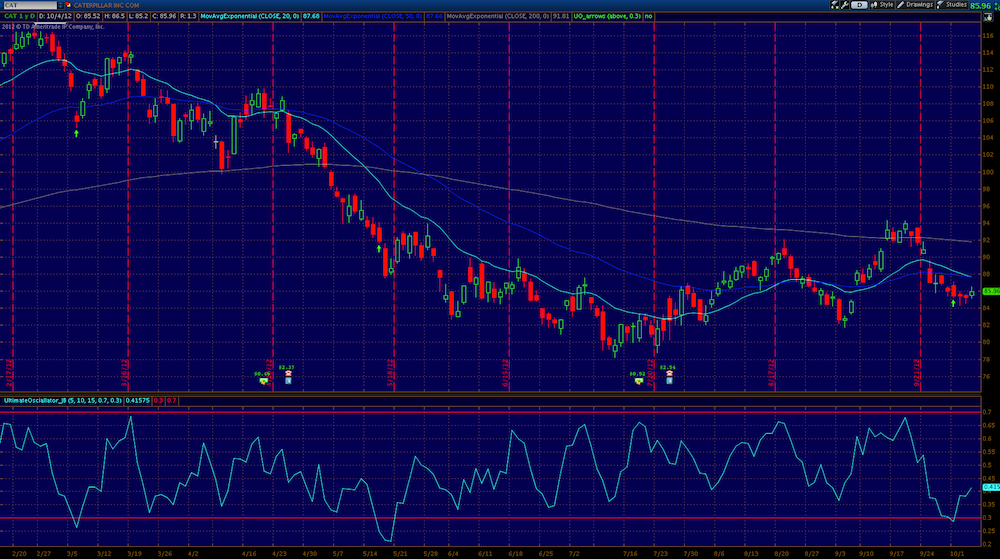The image size is (1000, 559).
Task: Click the cyan 0.415 oscillator axis bubble
Action: pyautogui.click(x=991, y=488)
